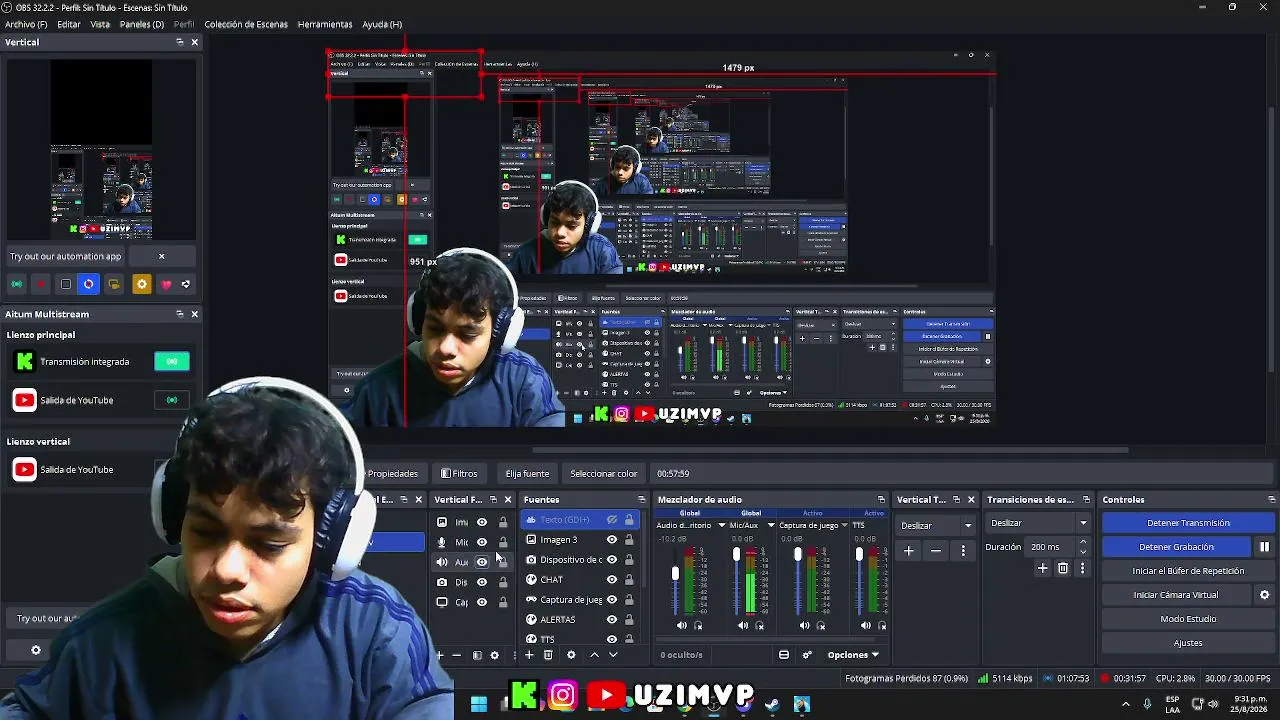Viewport: 1280px width, 720px height.
Task: Open Vertical transitions Deslizar dropdown
Action: pyautogui.click(x=936, y=525)
